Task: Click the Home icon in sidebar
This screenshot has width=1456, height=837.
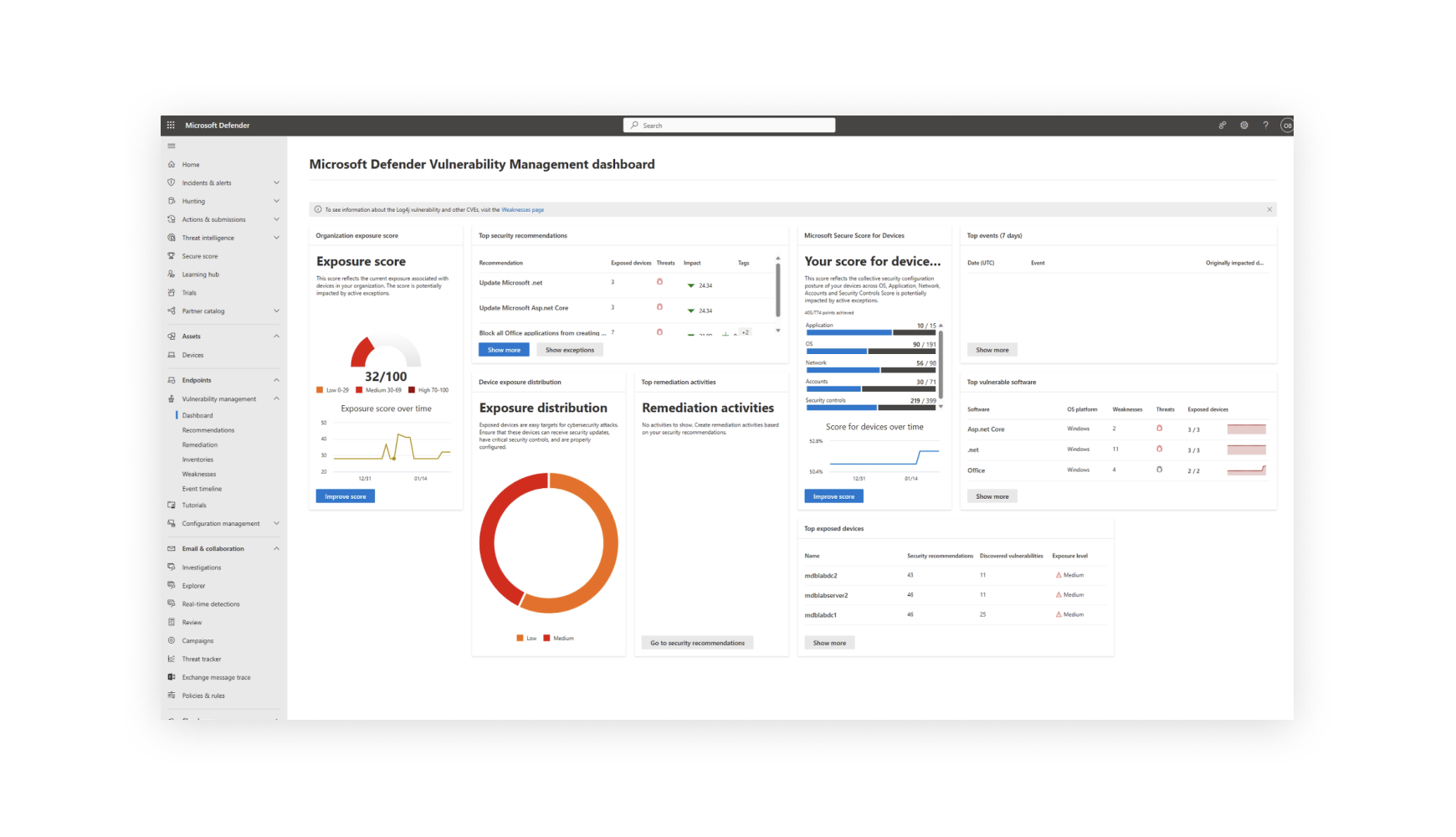Action: click(x=172, y=165)
